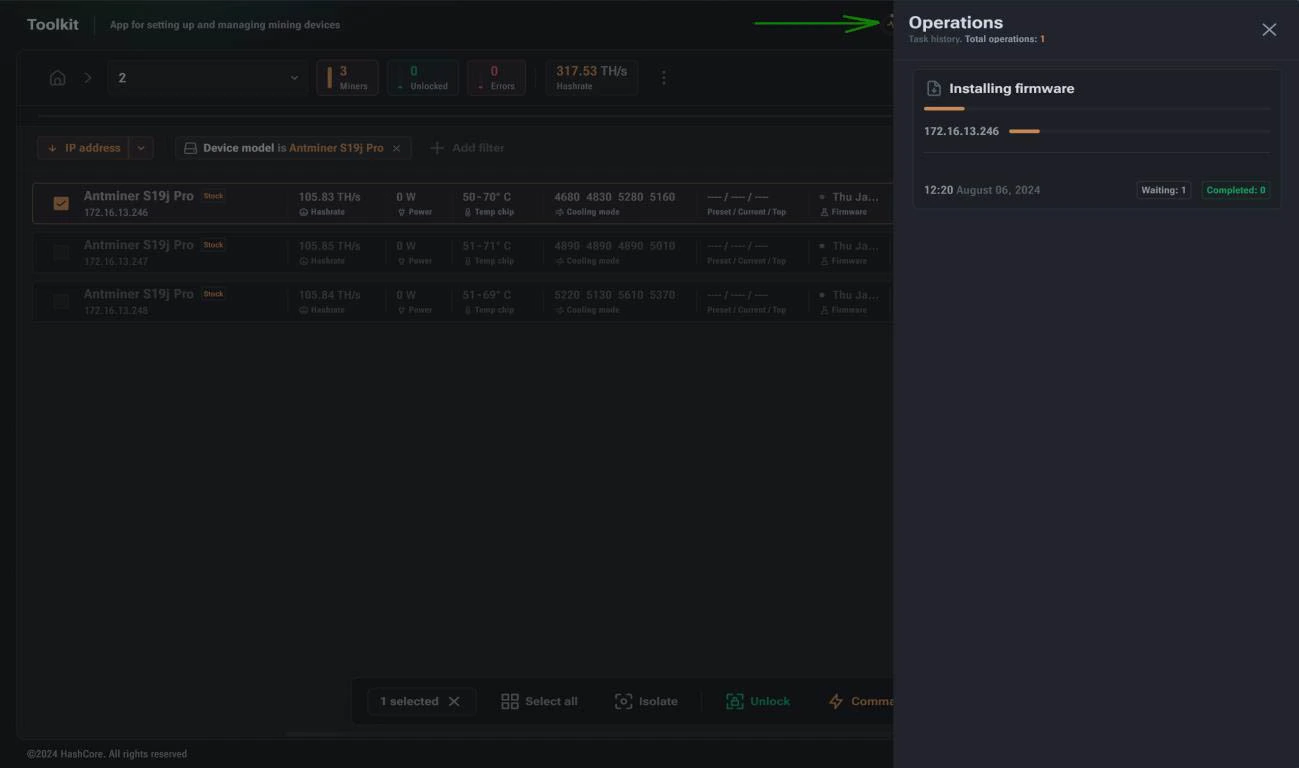Viewport: 1299px width, 768px height.
Task: Click the Installing firmware title
Action: pos(1012,88)
